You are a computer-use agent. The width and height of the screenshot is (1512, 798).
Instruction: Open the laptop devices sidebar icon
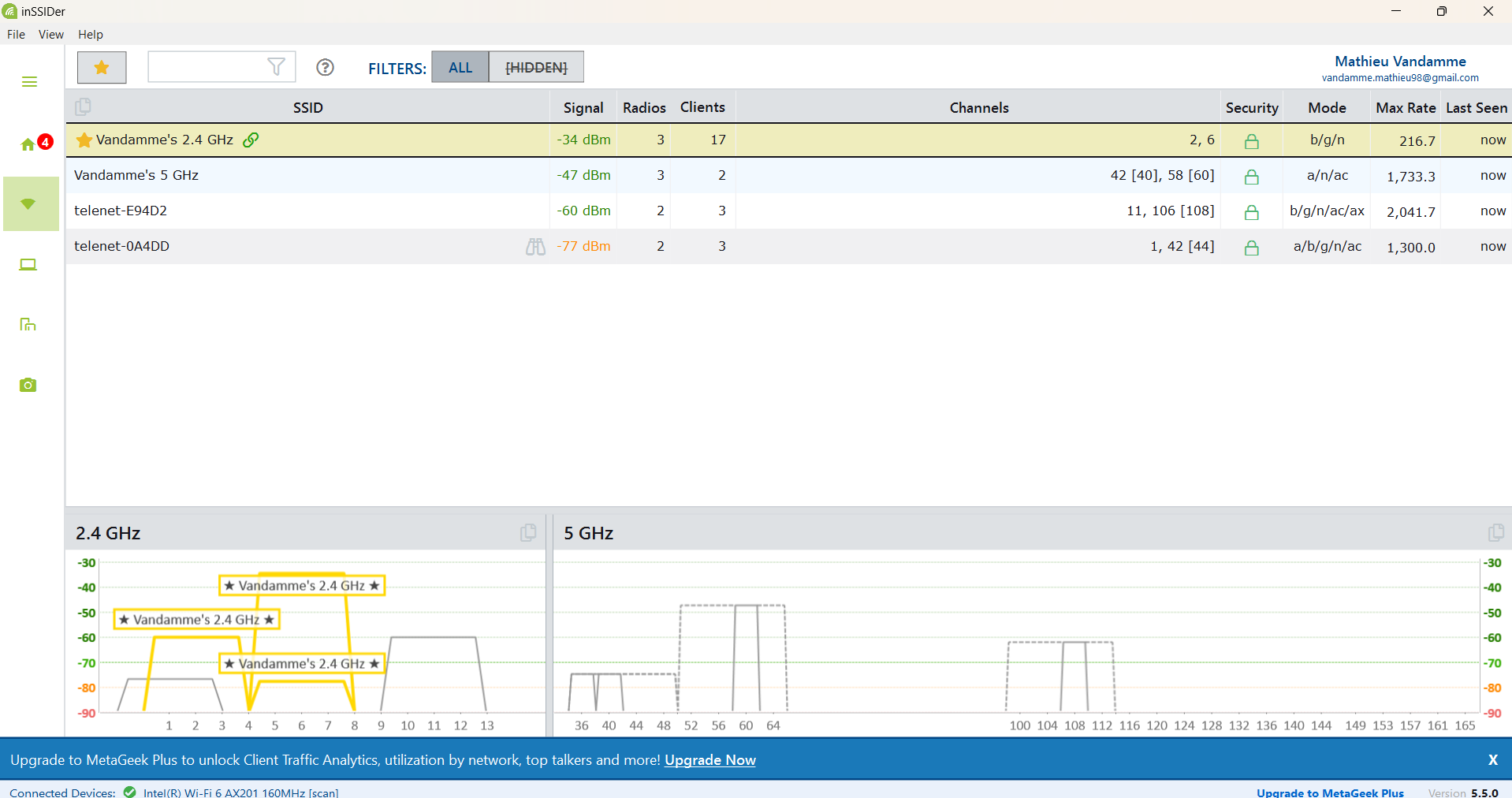28,265
